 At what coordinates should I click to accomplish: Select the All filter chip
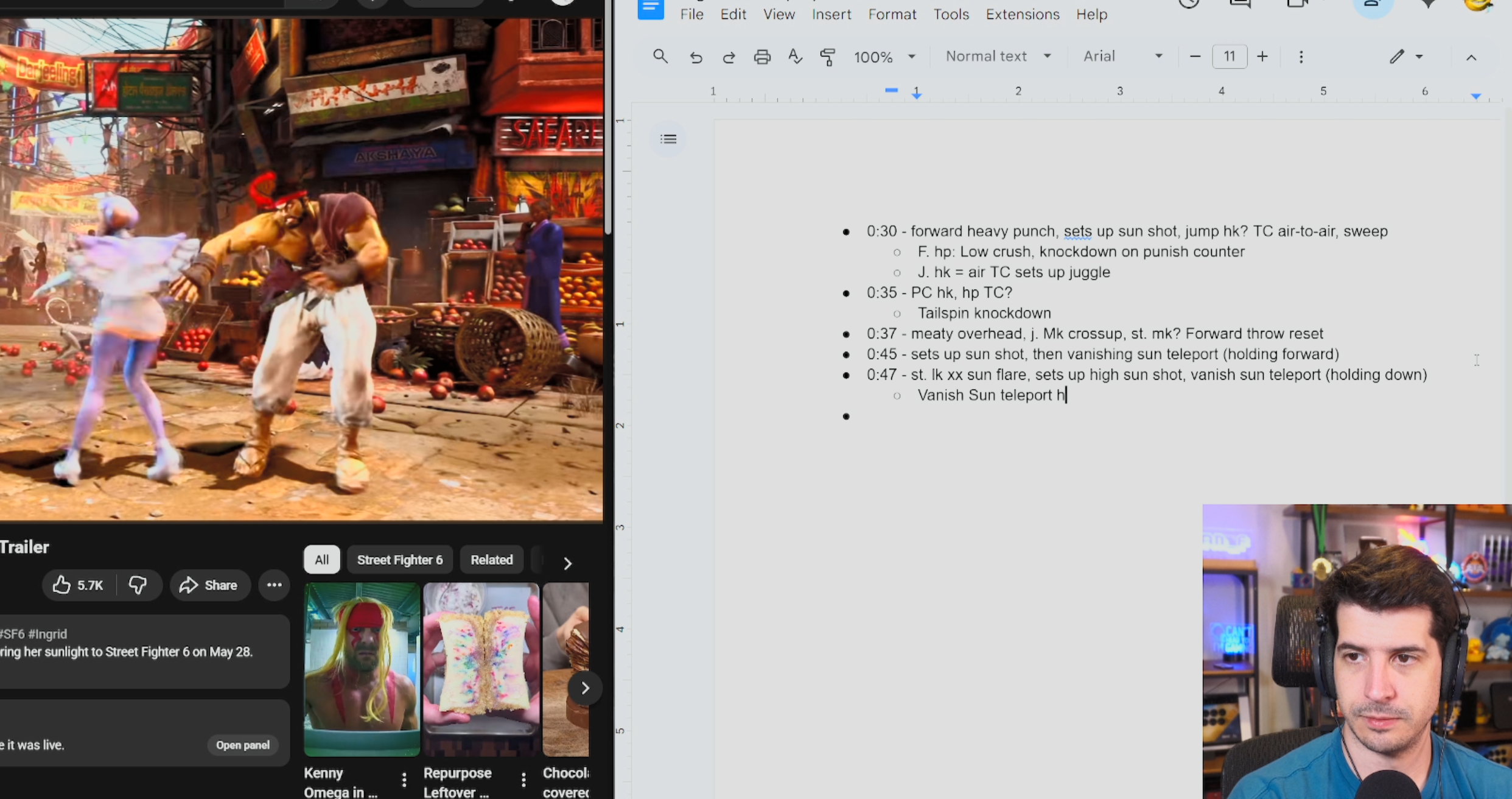click(321, 560)
